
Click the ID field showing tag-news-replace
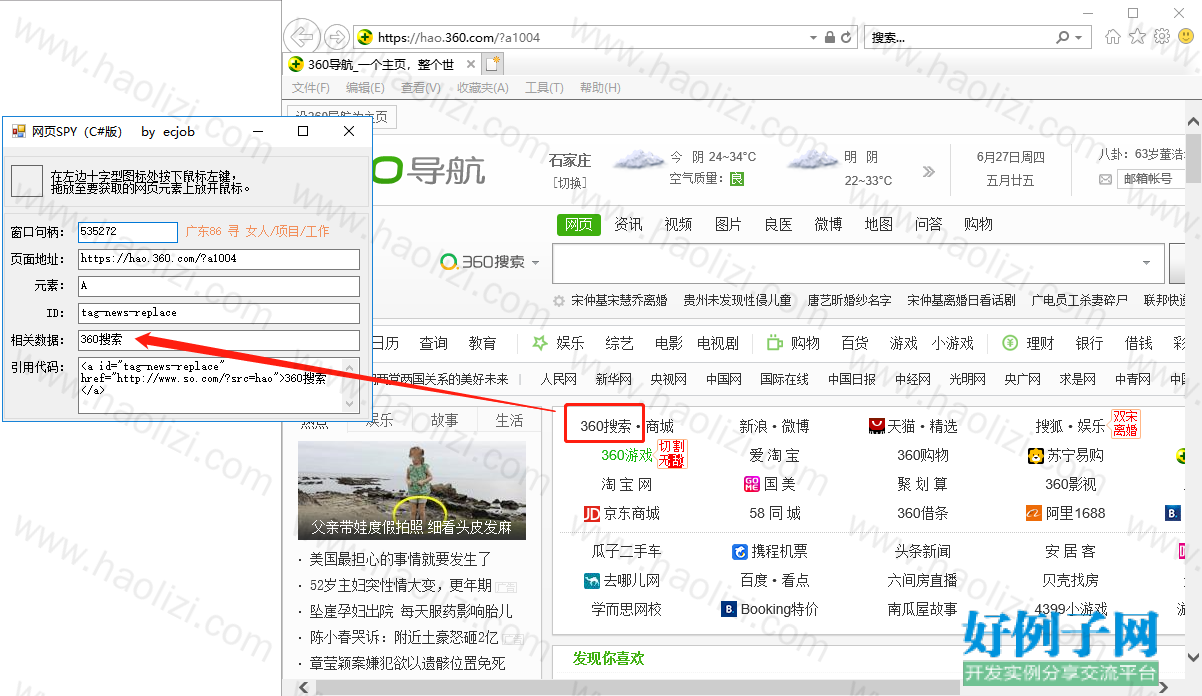point(218,313)
